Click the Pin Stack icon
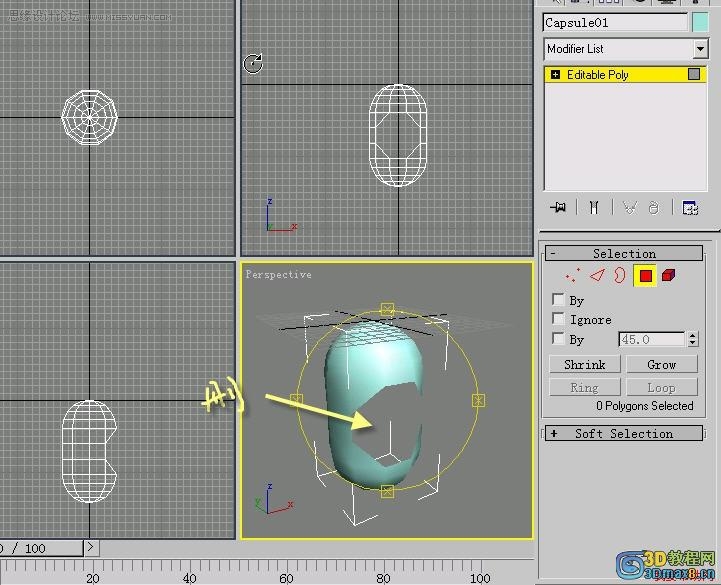Viewport: 721px width, 585px height. click(558, 207)
